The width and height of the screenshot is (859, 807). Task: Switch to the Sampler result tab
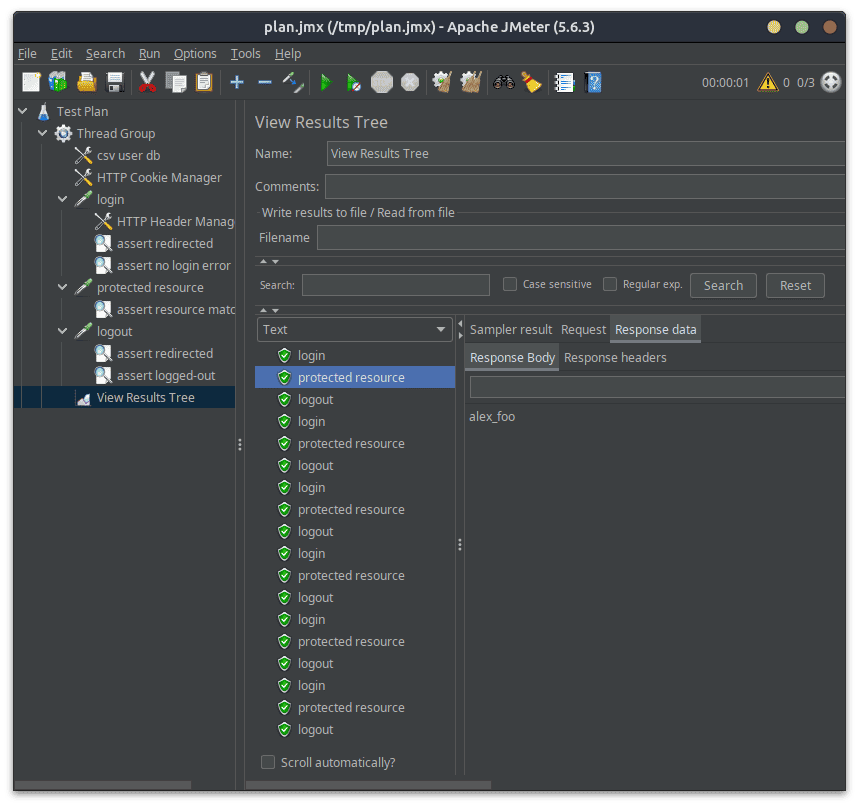click(x=510, y=329)
